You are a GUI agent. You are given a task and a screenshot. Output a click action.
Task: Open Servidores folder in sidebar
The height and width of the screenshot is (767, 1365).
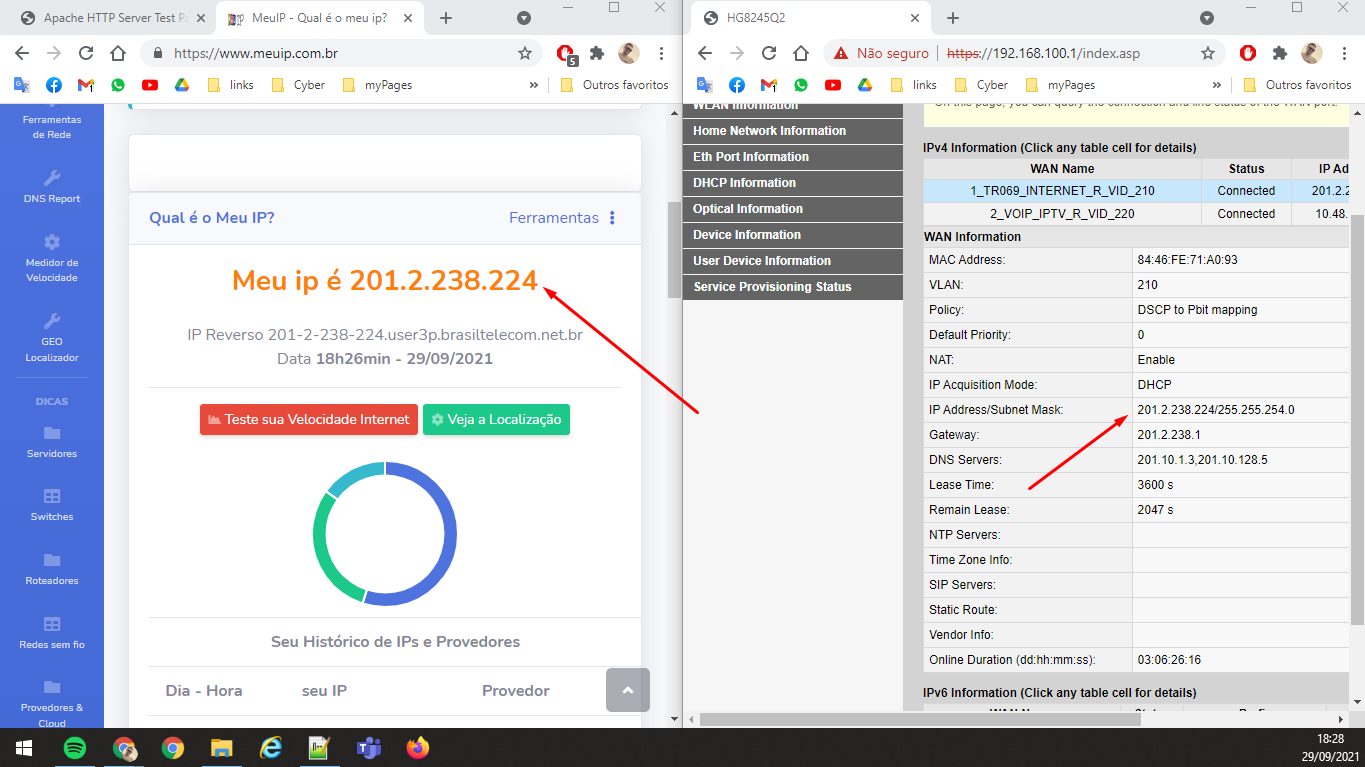pos(52,441)
